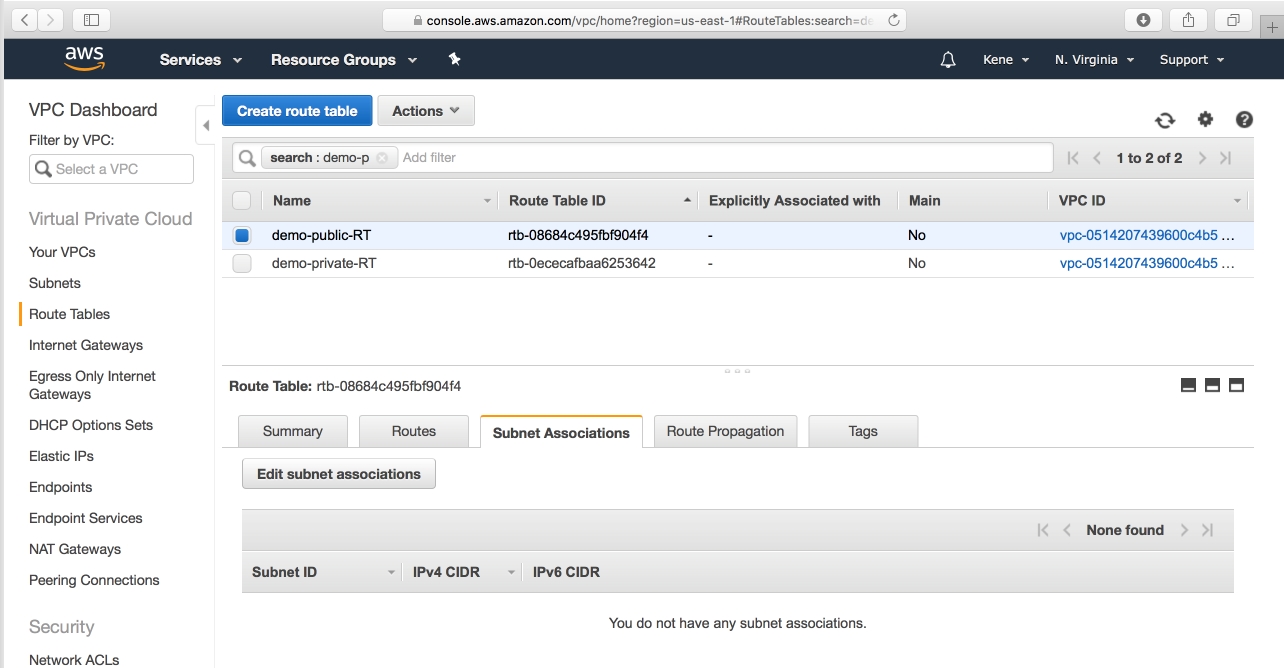Go to the AWS logo home
This screenshot has height=668, width=1284.
(84, 59)
